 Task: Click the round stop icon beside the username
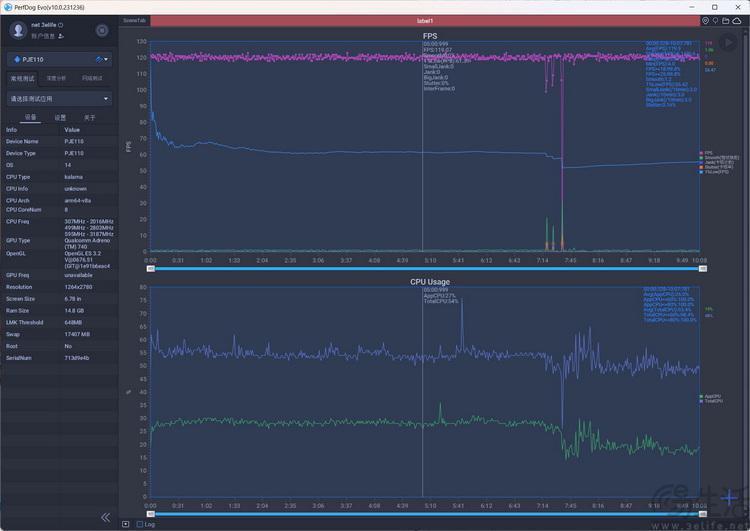point(102,31)
